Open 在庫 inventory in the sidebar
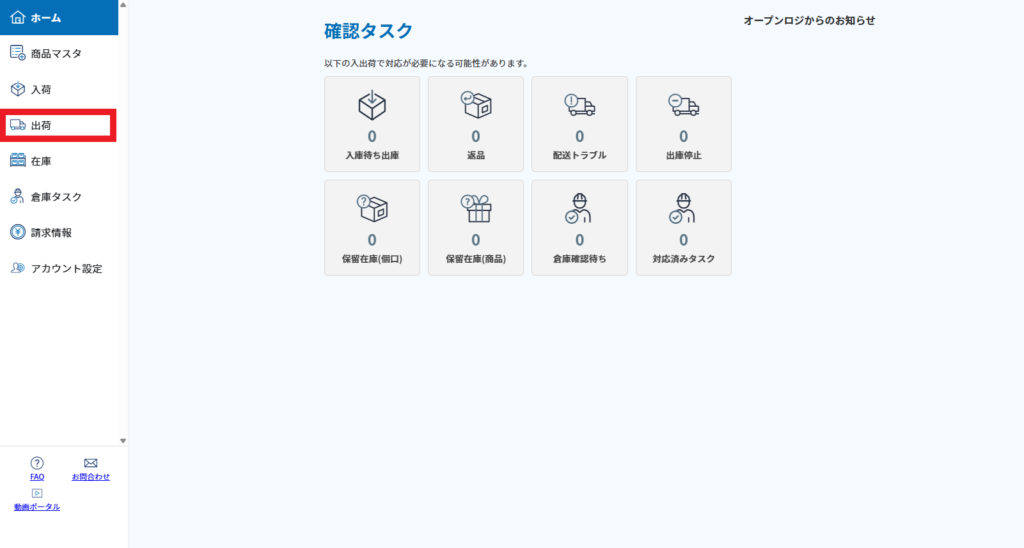Image resolution: width=1024 pixels, height=548 pixels. (x=58, y=161)
